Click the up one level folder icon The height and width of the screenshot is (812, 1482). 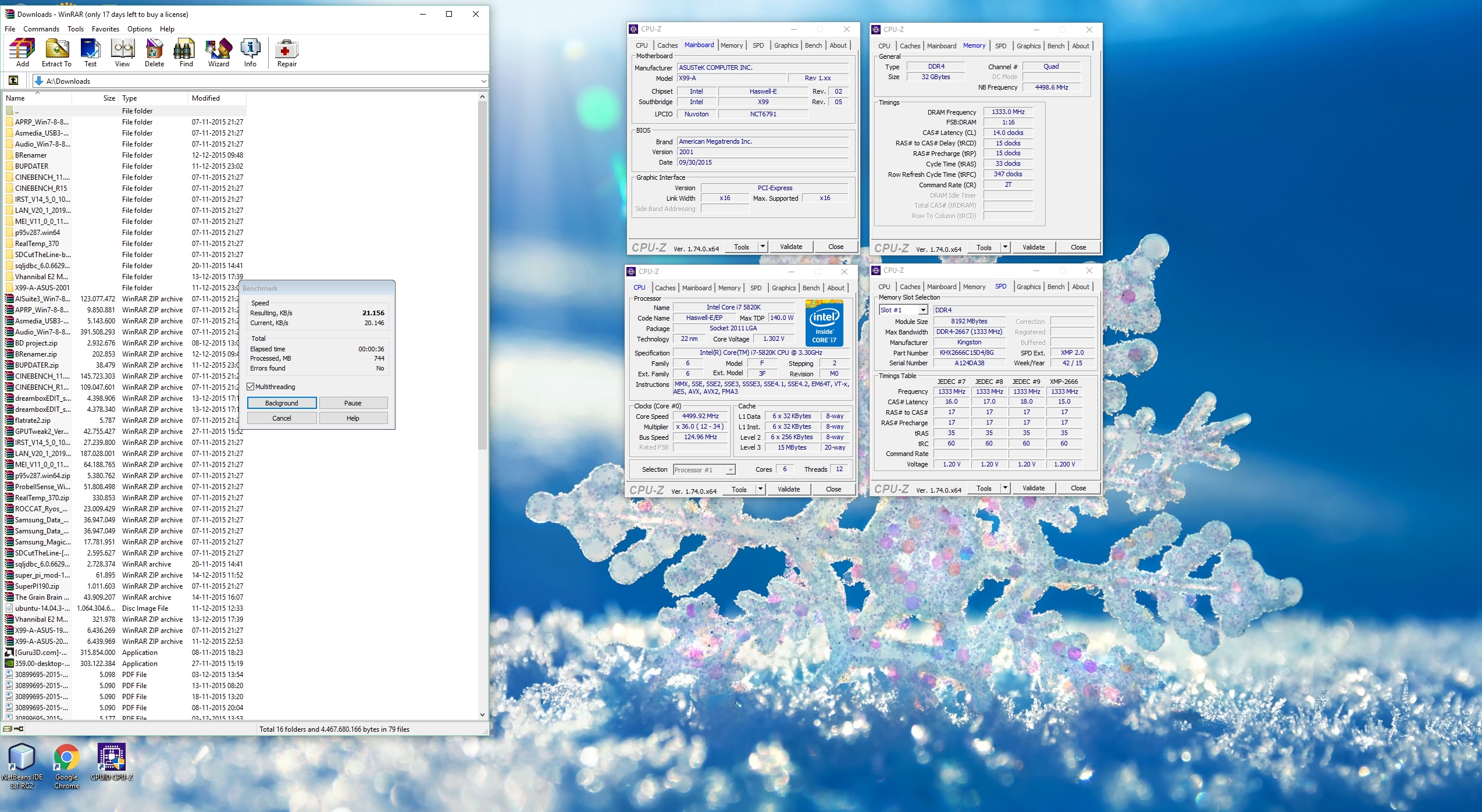[13, 80]
